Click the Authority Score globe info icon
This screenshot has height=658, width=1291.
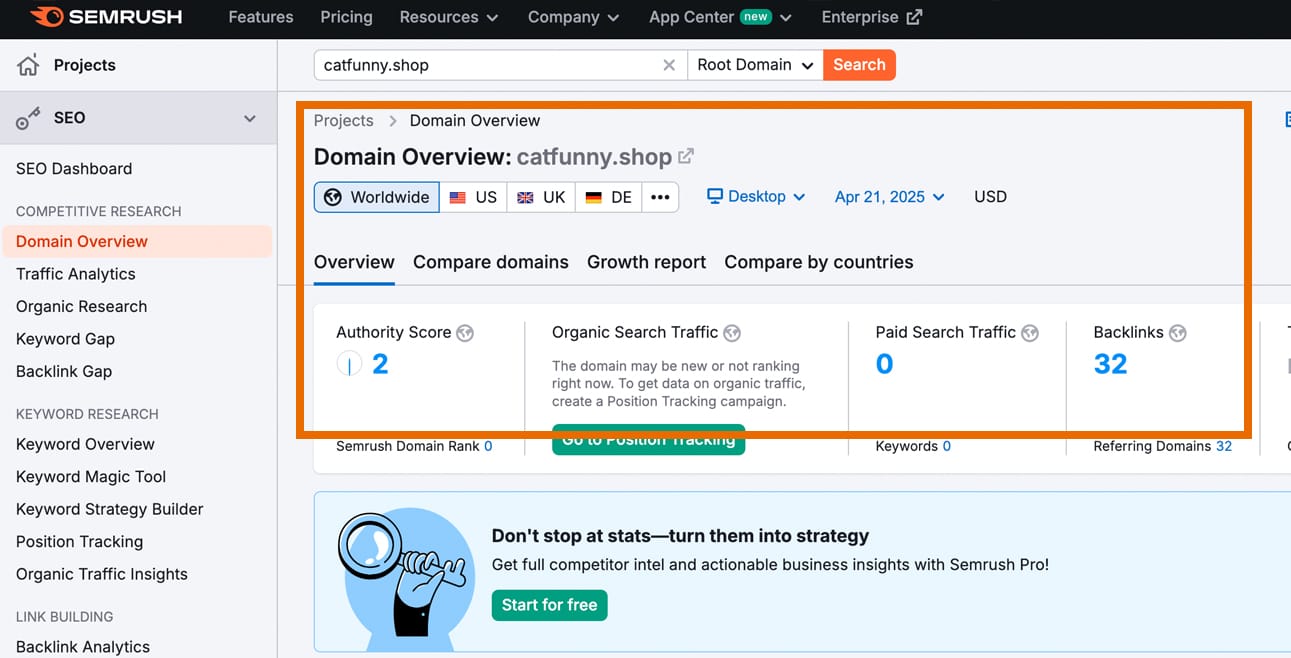point(465,333)
